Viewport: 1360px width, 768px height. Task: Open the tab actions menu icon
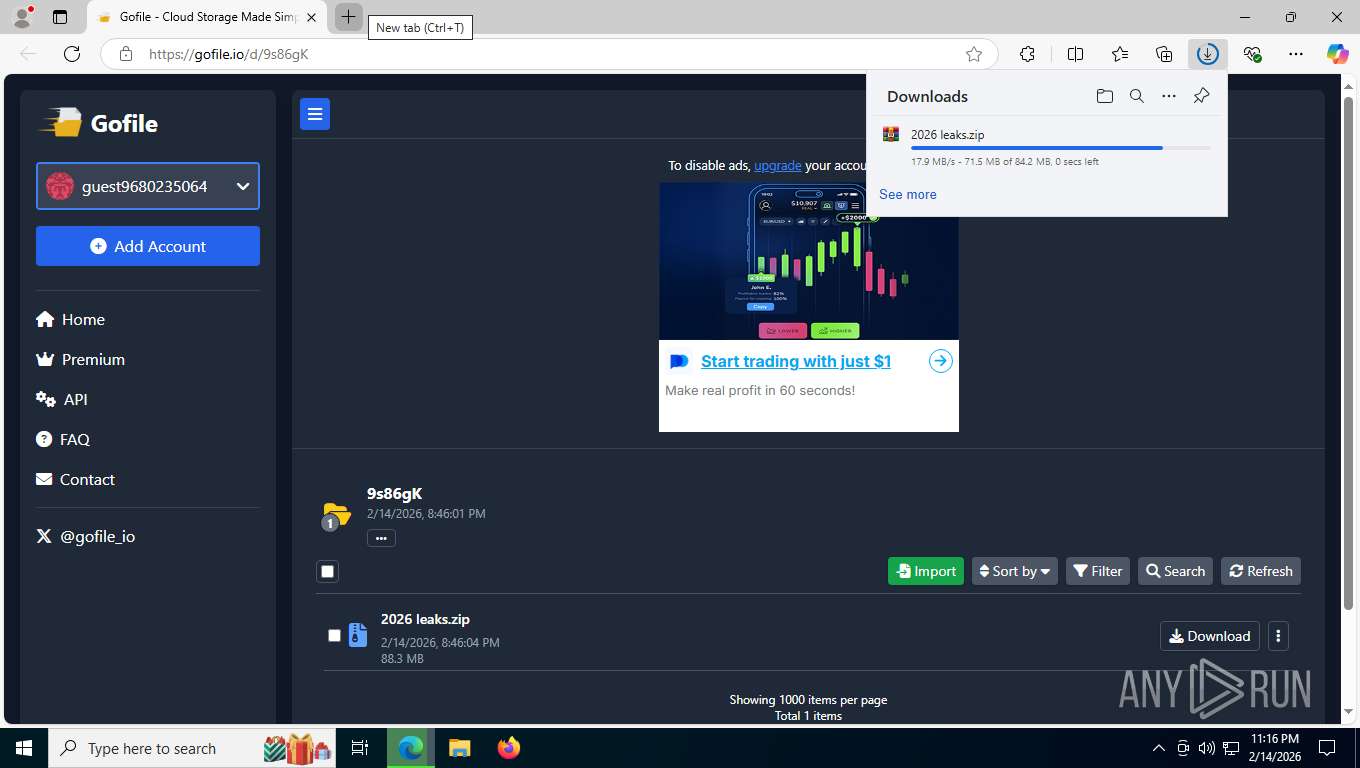coord(60,17)
